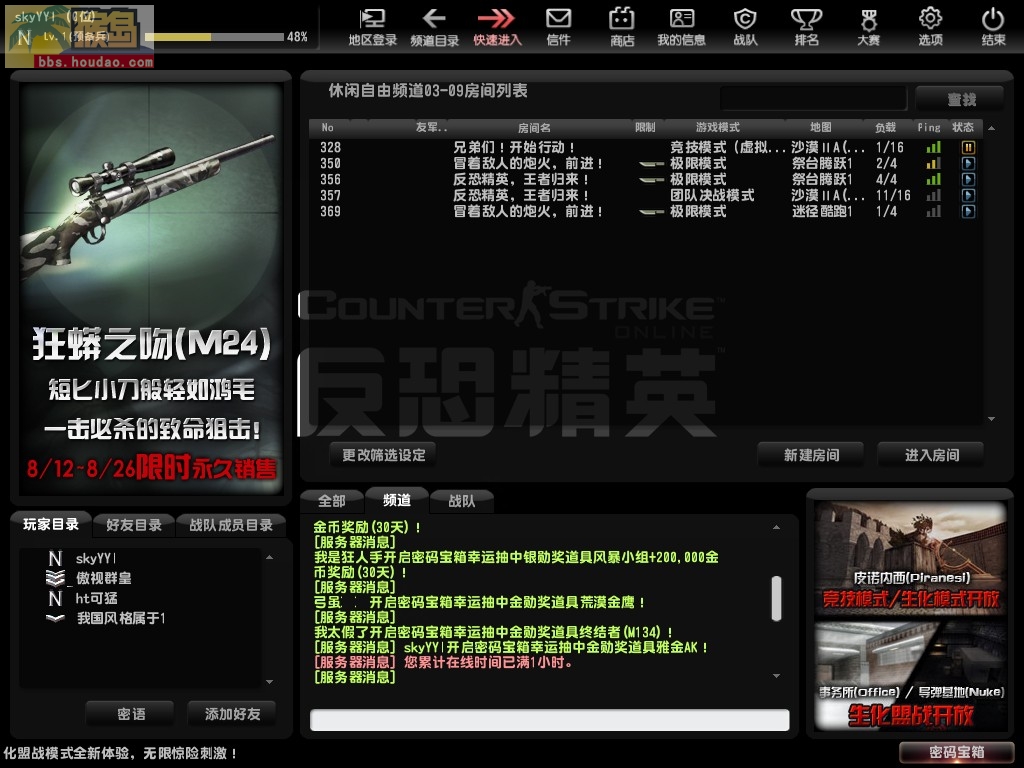
Task: Click the 快速进入 quick join arrow
Action: click(497, 27)
